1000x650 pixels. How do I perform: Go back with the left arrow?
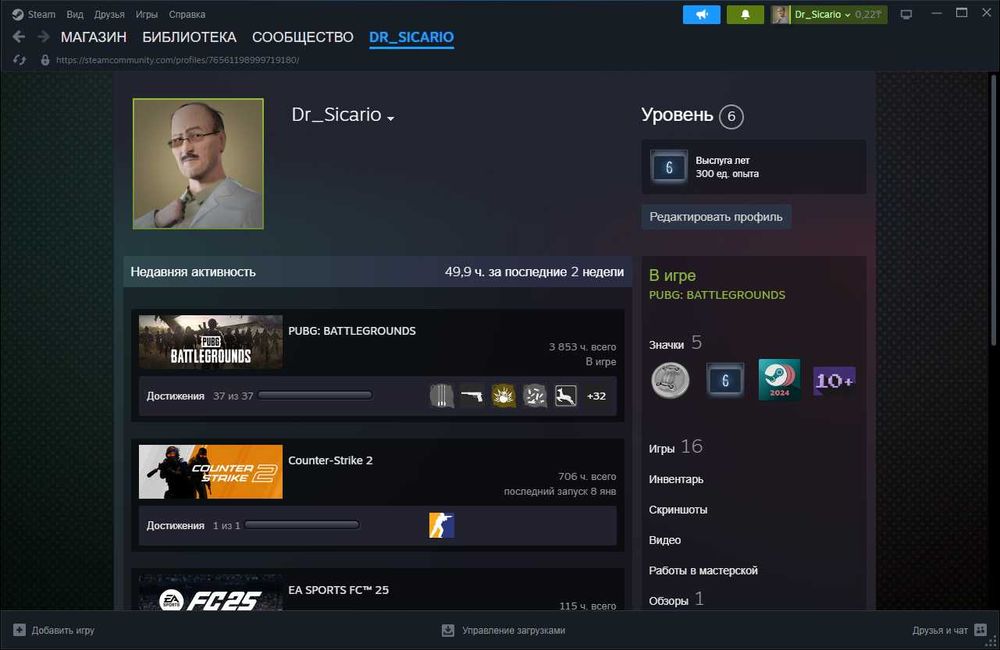(19, 37)
